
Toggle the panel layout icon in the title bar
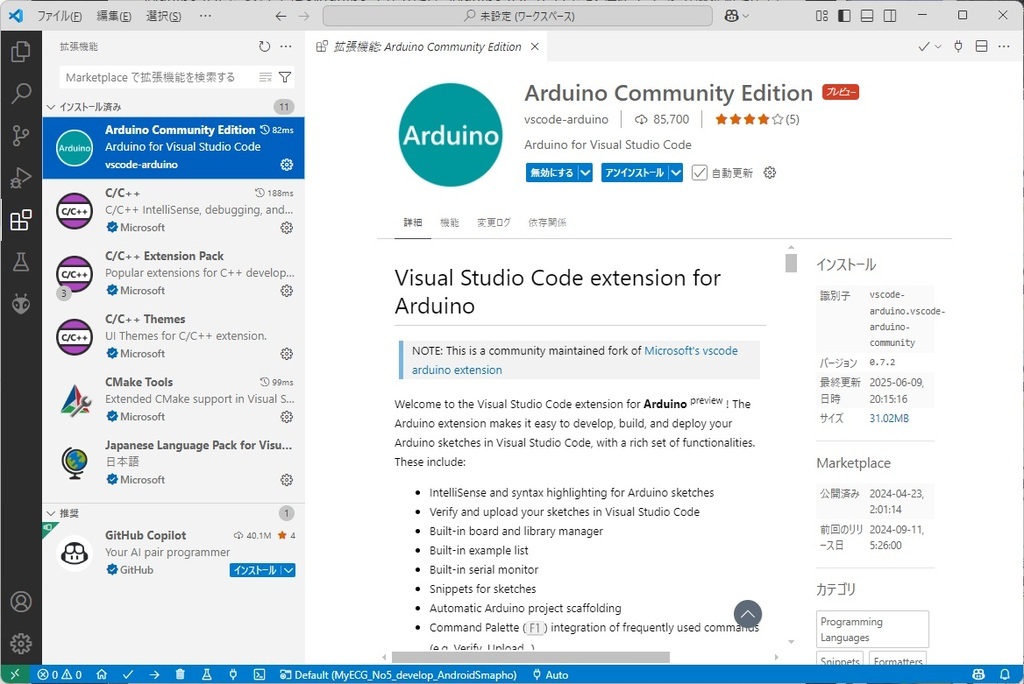[865, 15]
